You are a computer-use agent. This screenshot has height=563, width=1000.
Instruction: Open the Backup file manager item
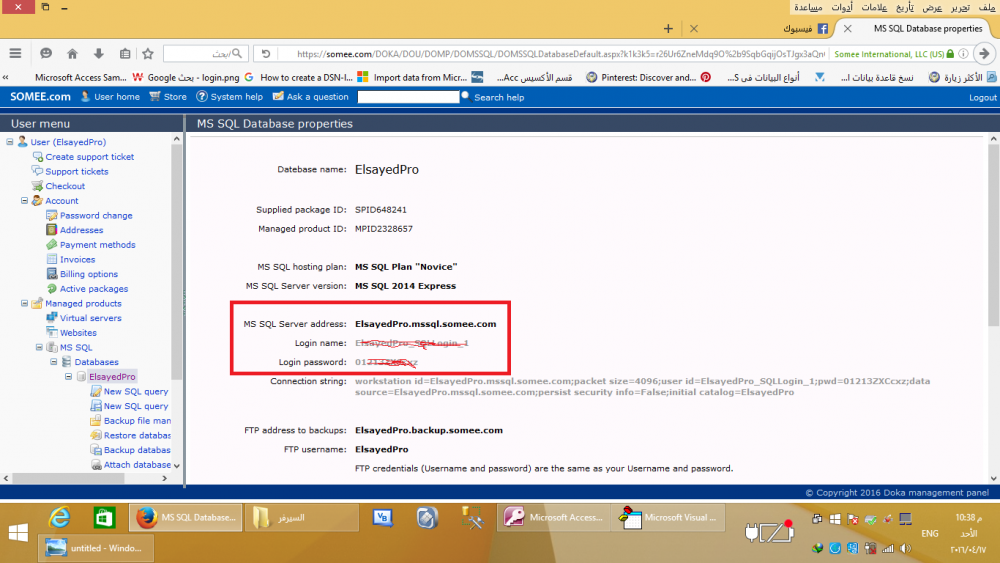point(137,421)
